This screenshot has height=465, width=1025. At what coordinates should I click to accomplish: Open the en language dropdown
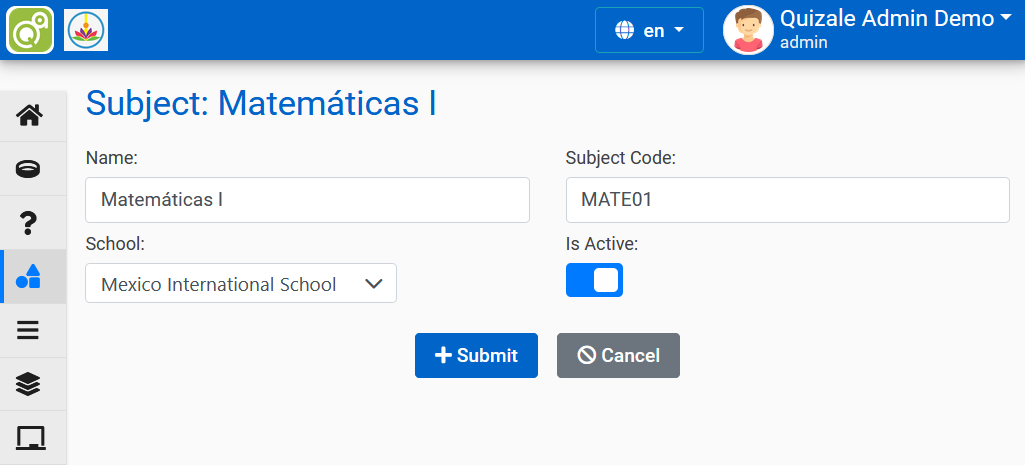(650, 30)
